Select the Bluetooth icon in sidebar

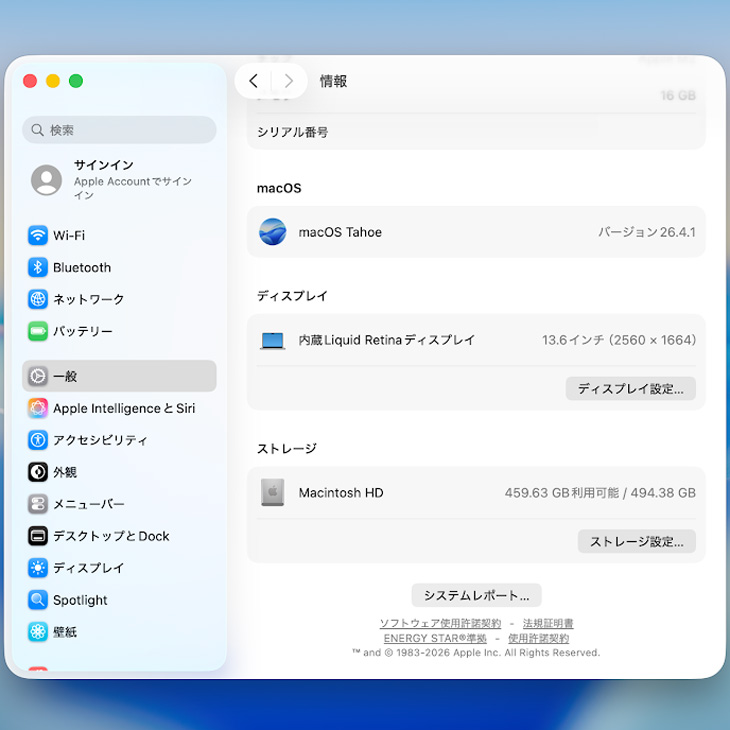38,268
